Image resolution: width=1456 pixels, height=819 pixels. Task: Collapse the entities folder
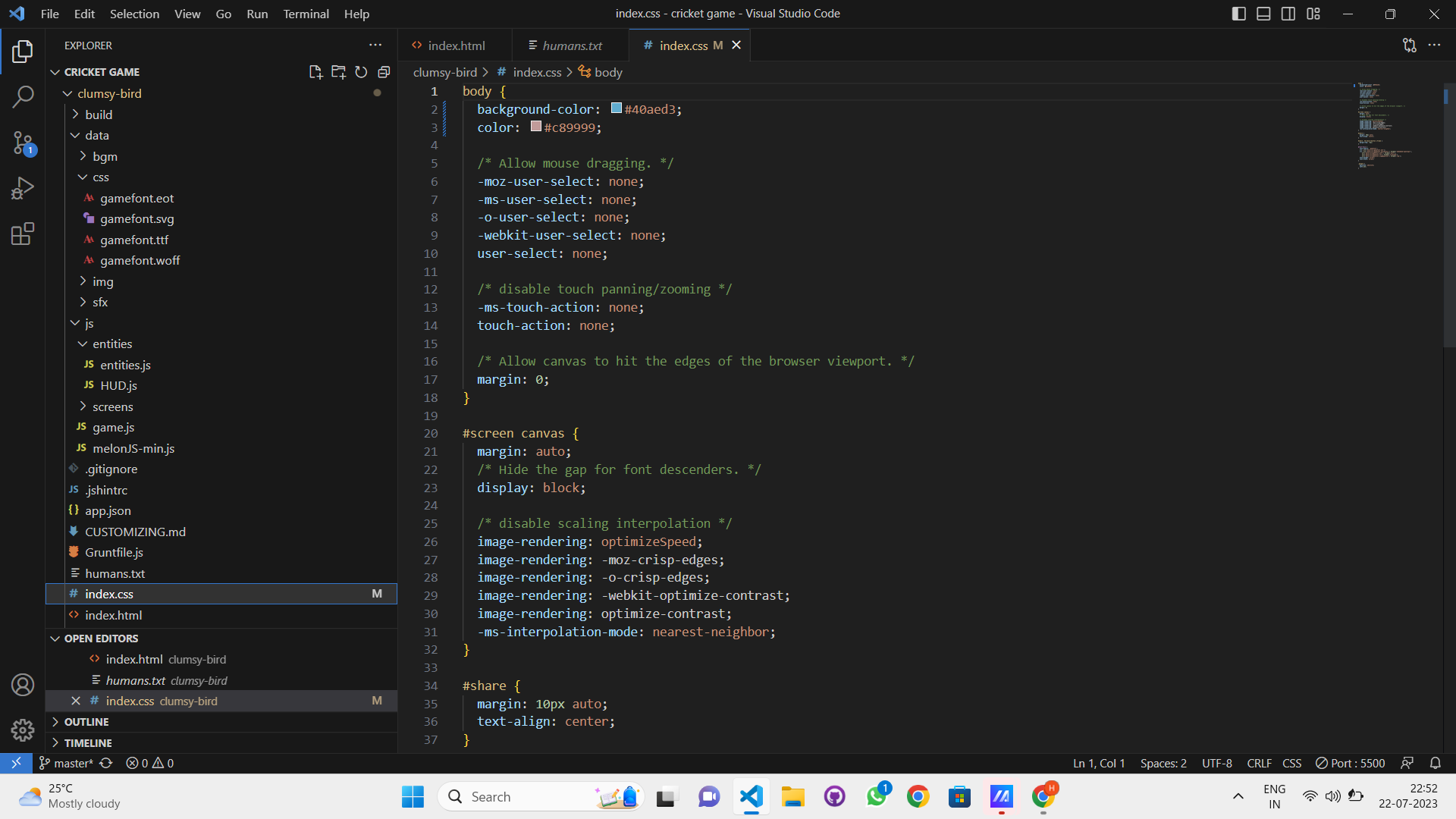click(112, 344)
